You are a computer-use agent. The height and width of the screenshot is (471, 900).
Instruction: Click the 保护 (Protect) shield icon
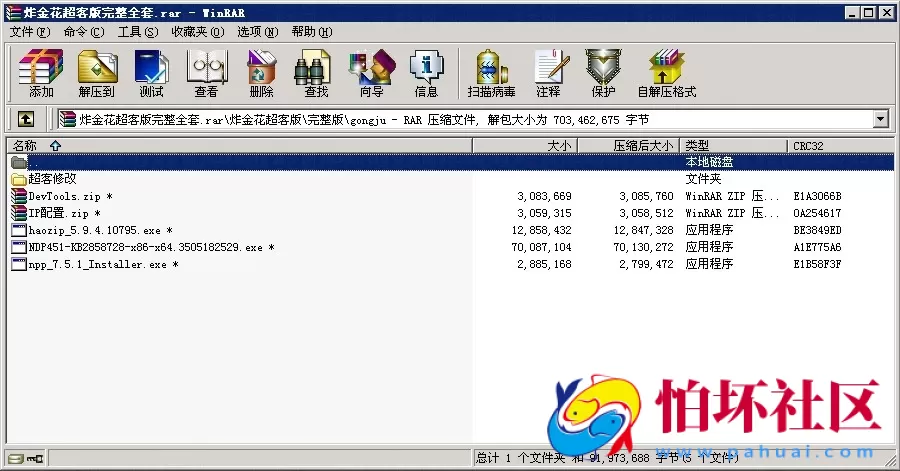pos(603,73)
